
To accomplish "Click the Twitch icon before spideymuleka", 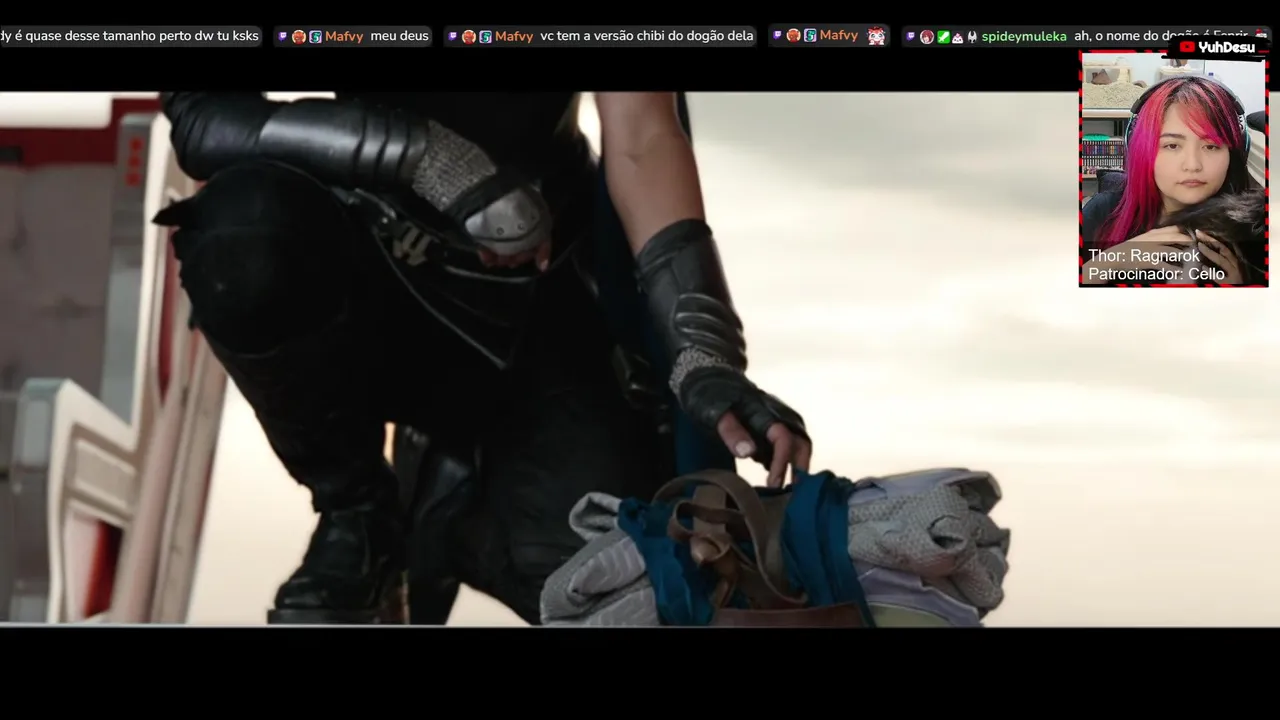I will (910, 36).
